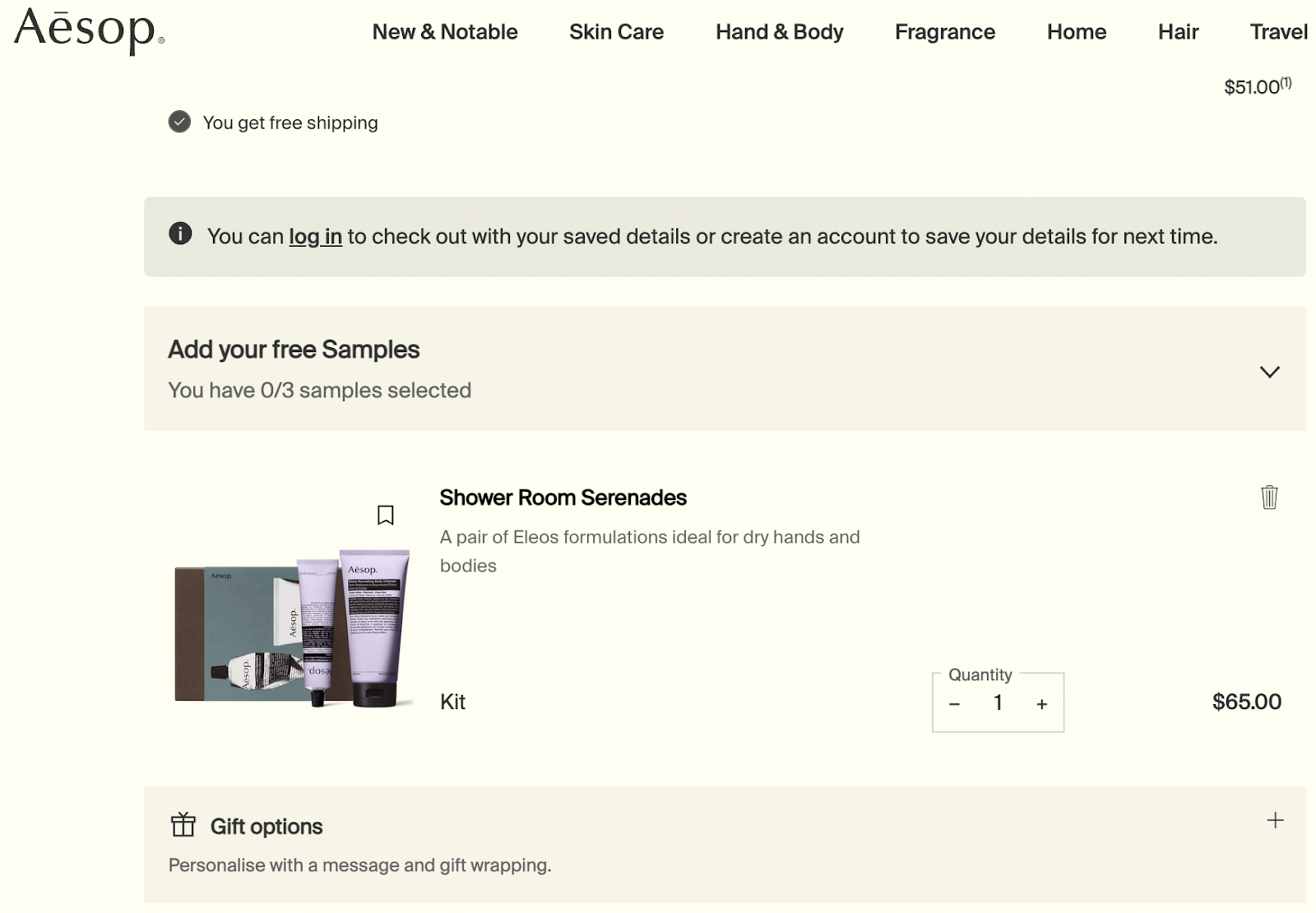
Task: Decrease quantity with the minus button
Action: [x=954, y=704]
